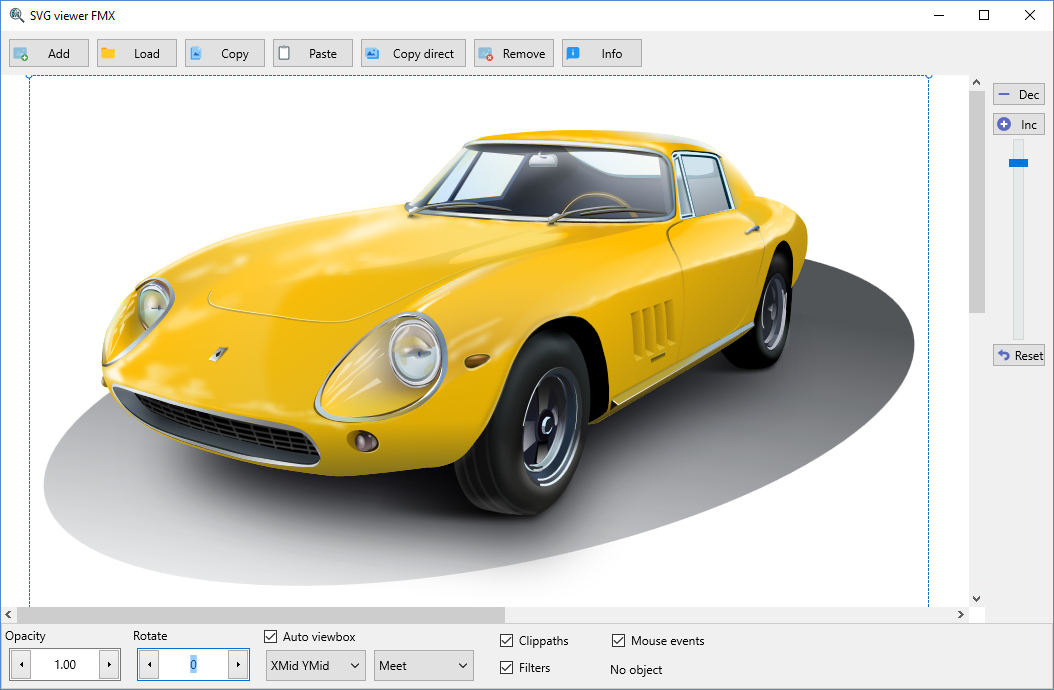
Task: Click the Paste clipboard icon
Action: pyautogui.click(x=285, y=54)
